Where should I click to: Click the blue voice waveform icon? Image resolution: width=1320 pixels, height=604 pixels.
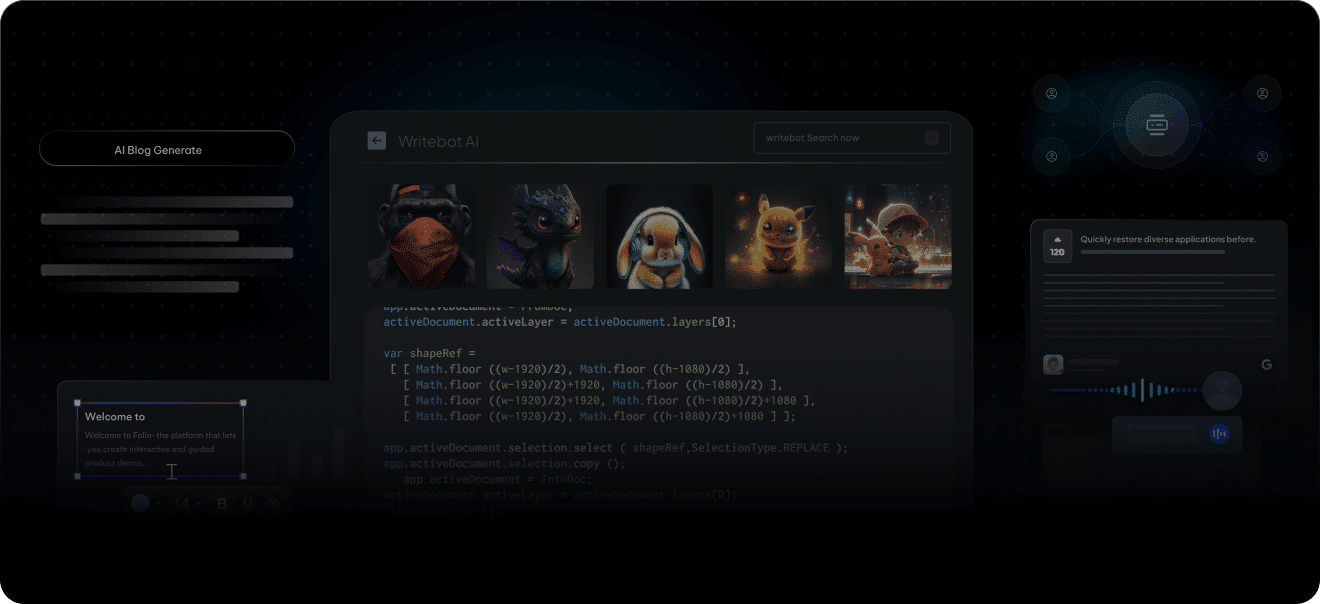coord(1219,434)
